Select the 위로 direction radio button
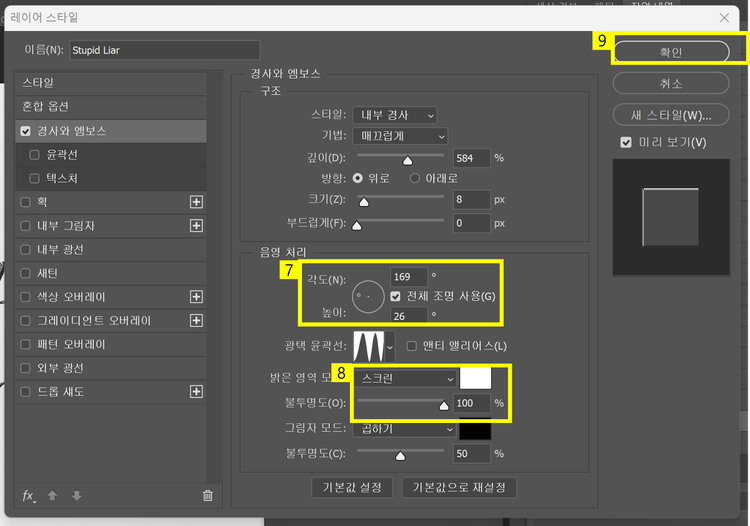750x526 pixels. [x=357, y=178]
